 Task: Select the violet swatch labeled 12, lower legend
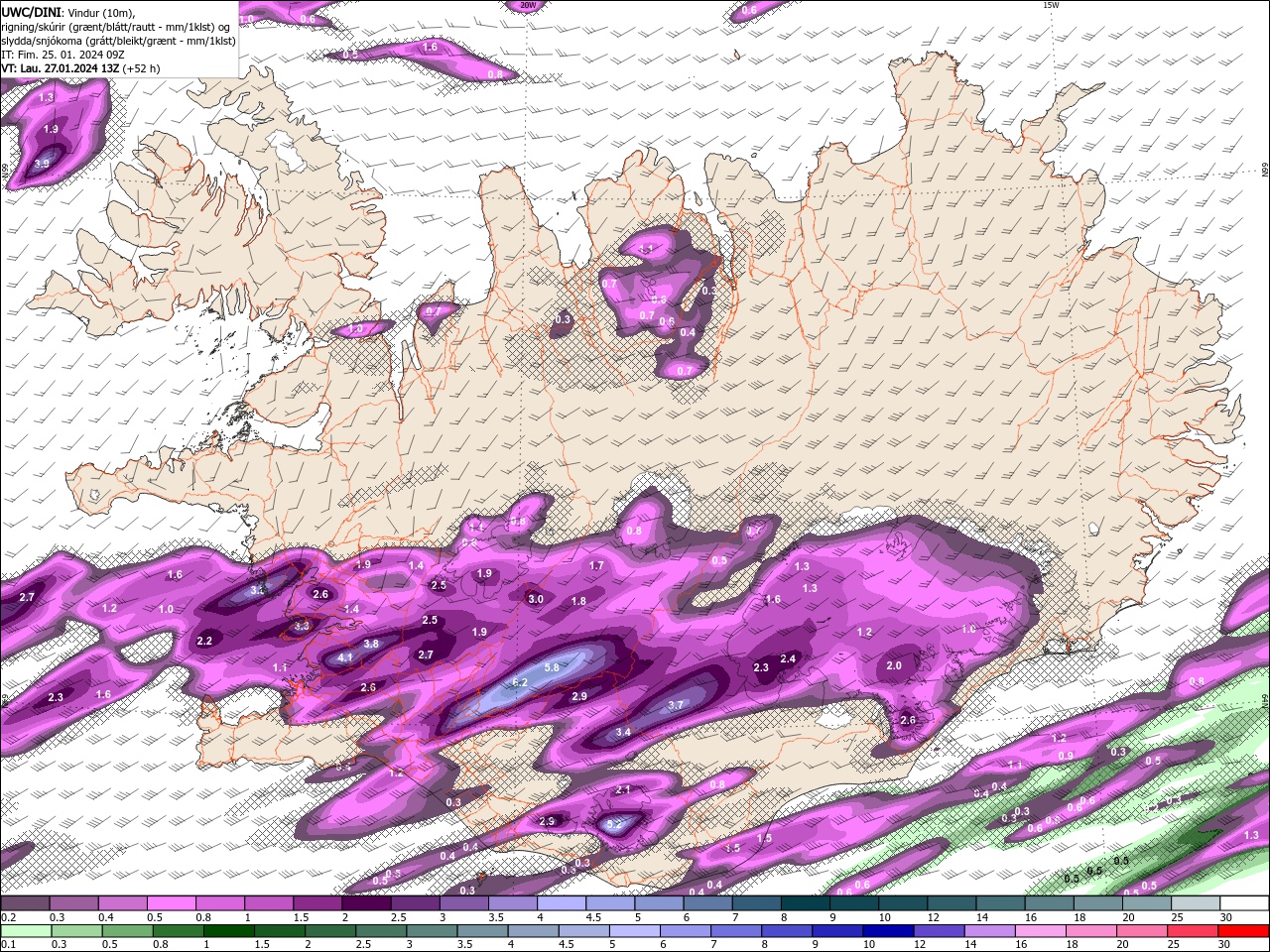click(x=938, y=931)
